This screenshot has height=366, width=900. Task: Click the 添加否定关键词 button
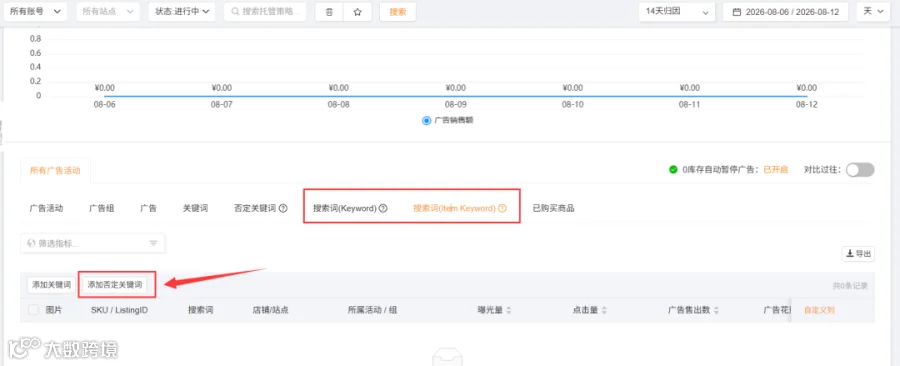click(115, 285)
